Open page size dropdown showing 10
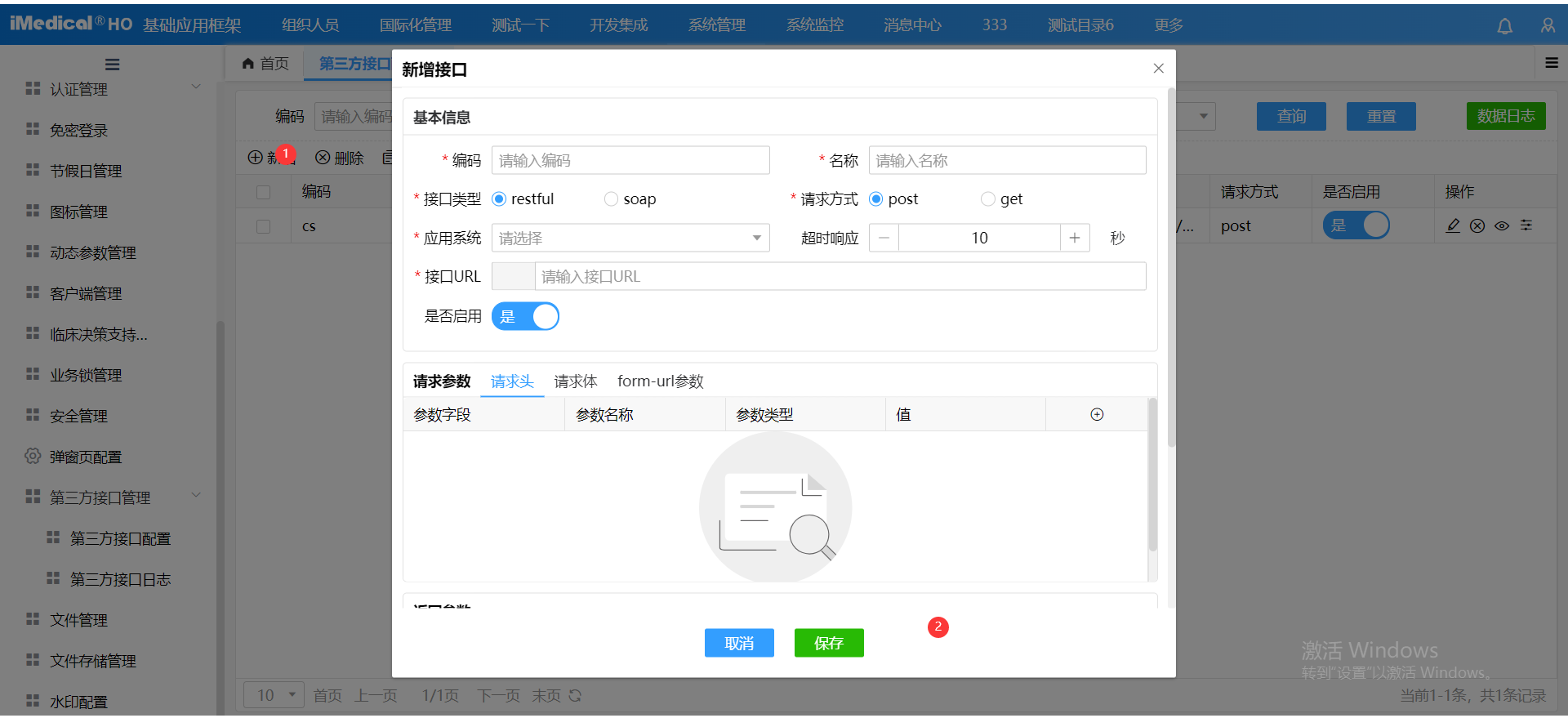 click(274, 695)
